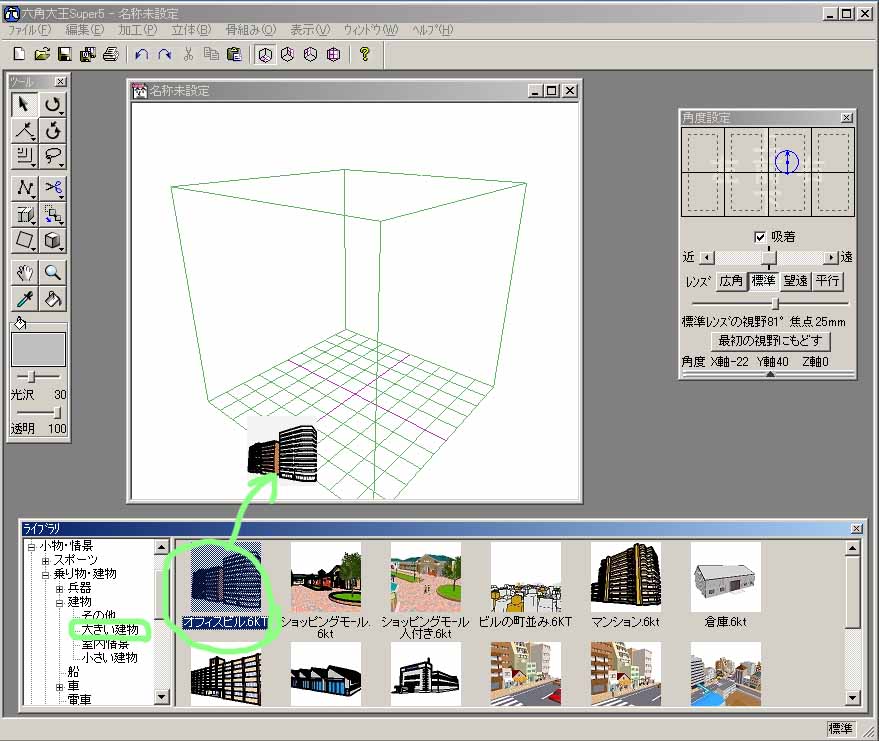Select the polyline N drawing tool
Viewport: 879px width, 741px height.
point(24,188)
